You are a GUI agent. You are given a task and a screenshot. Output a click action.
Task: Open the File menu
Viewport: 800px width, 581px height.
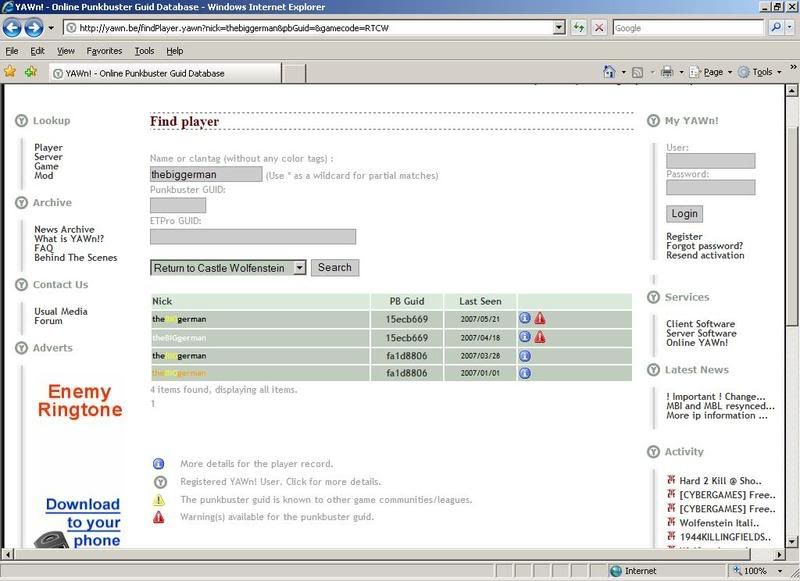[x=12, y=51]
